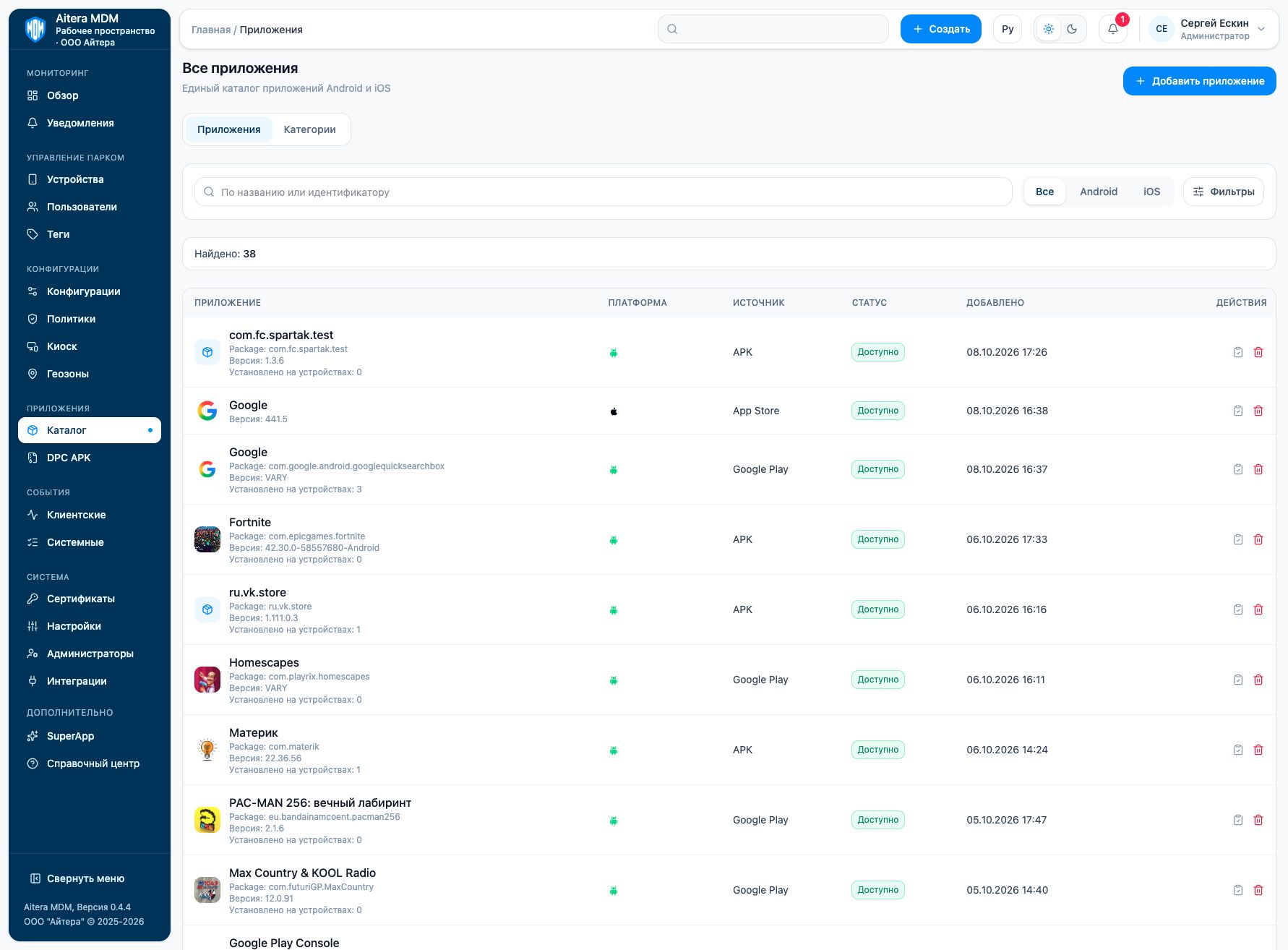Viewport: 1288px width, 950px height.
Task: Open Геозоны in sidebar
Action: pos(90,374)
